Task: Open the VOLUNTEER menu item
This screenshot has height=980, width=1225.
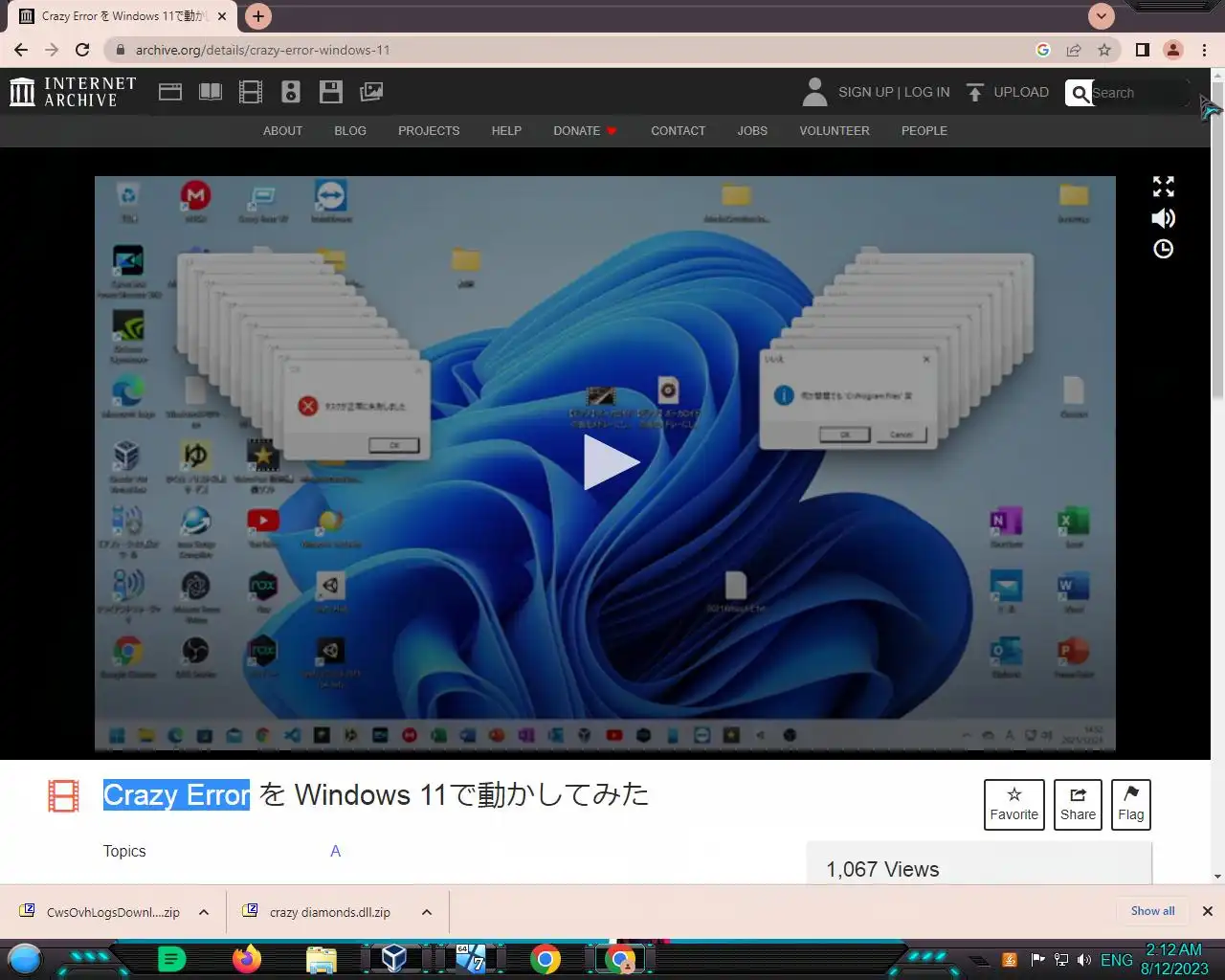Action: pyautogui.click(x=835, y=131)
